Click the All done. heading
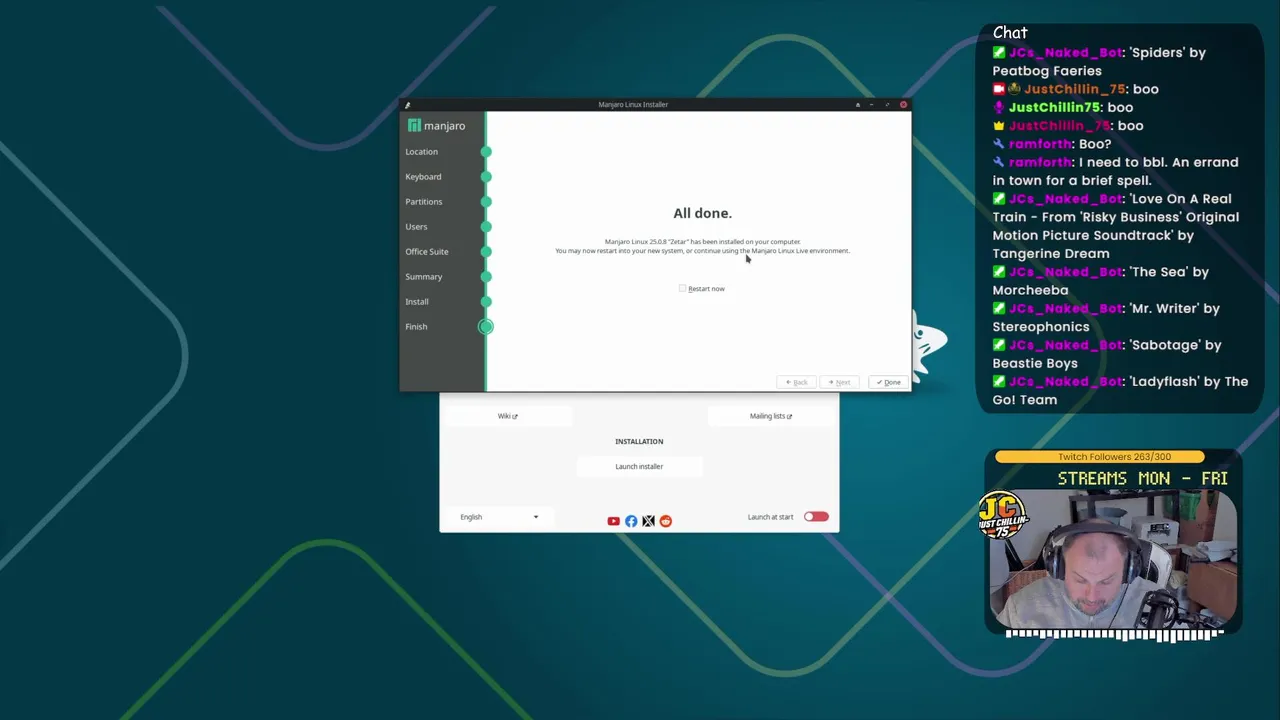The width and height of the screenshot is (1280, 720). (x=702, y=213)
